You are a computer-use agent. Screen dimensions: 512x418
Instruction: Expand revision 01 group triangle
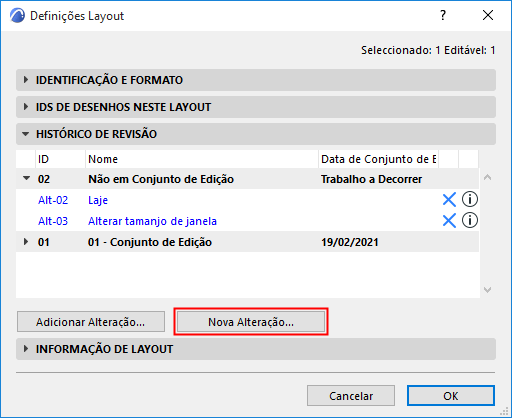[26, 242]
